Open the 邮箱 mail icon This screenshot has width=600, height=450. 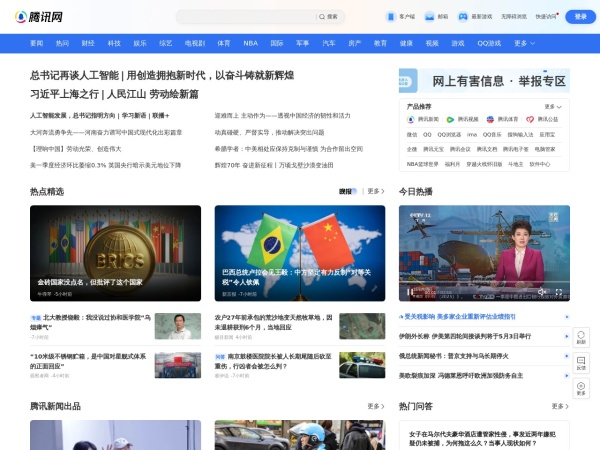point(429,17)
